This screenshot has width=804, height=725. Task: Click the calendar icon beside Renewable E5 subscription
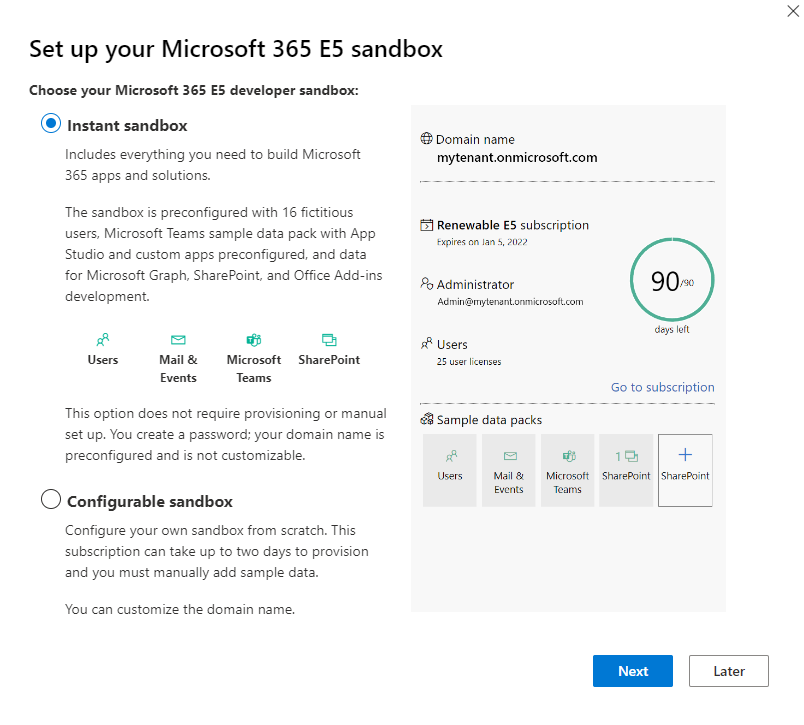(x=427, y=225)
